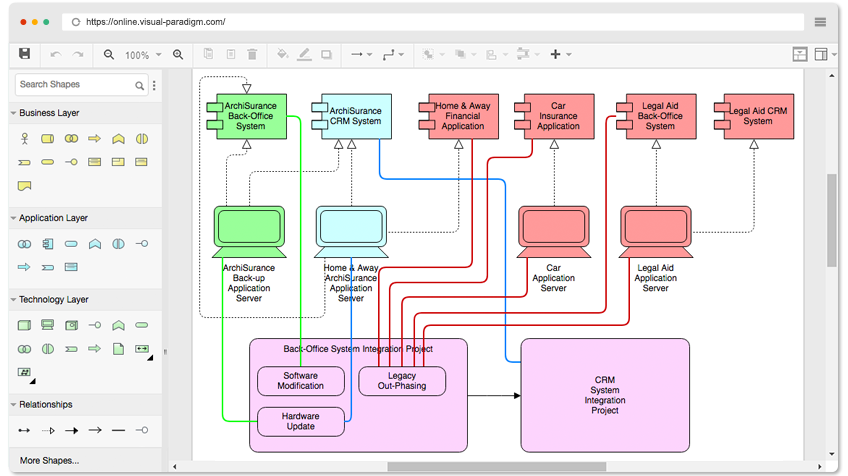Click the zoom in magnifier
Viewport: 848px width, 476px height.
click(178, 55)
